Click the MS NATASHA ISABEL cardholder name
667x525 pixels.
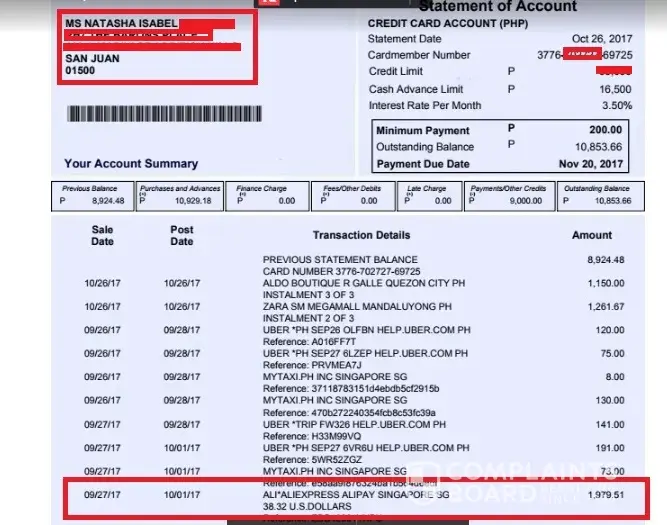click(x=121, y=23)
